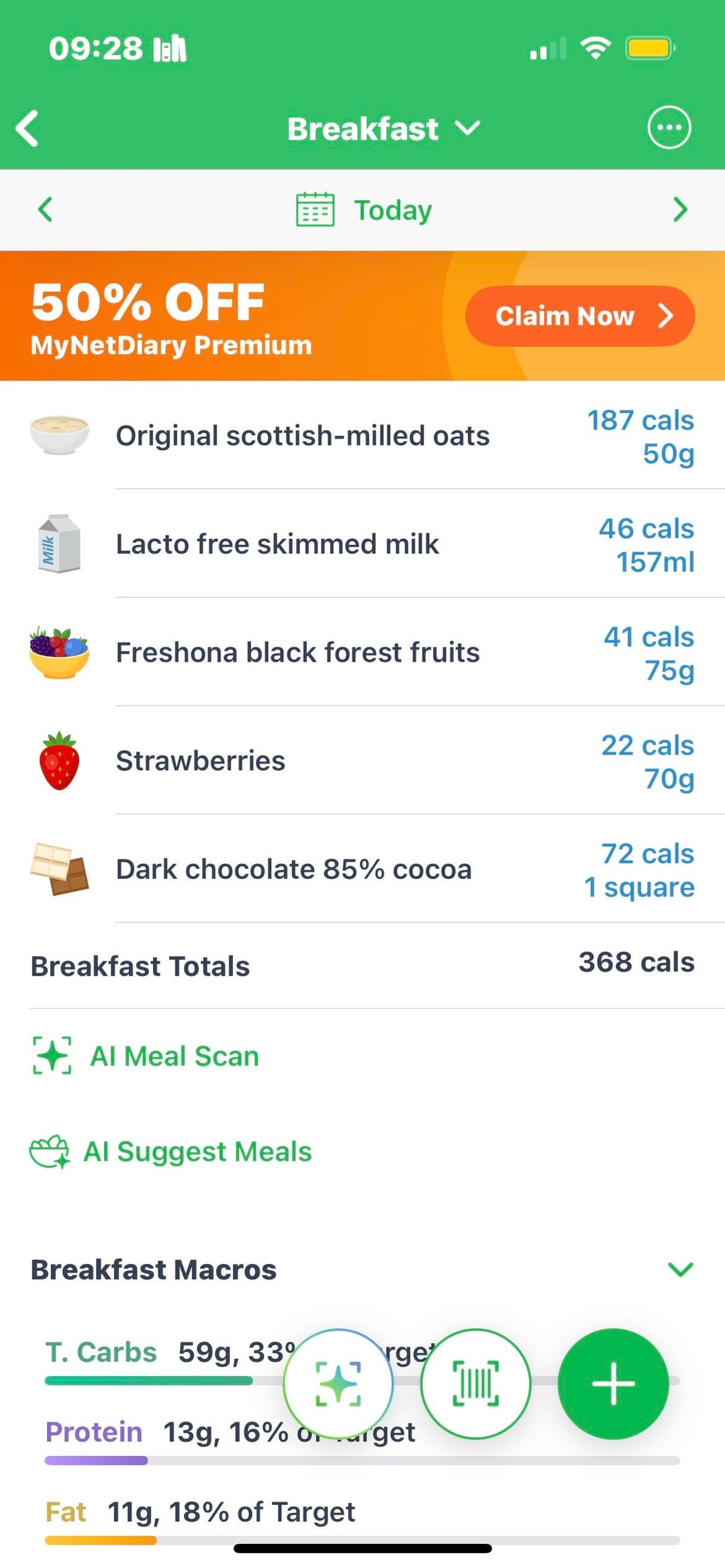This screenshot has width=725, height=1568.
Task: Tap the floating AI scan button
Action: coord(338,1383)
